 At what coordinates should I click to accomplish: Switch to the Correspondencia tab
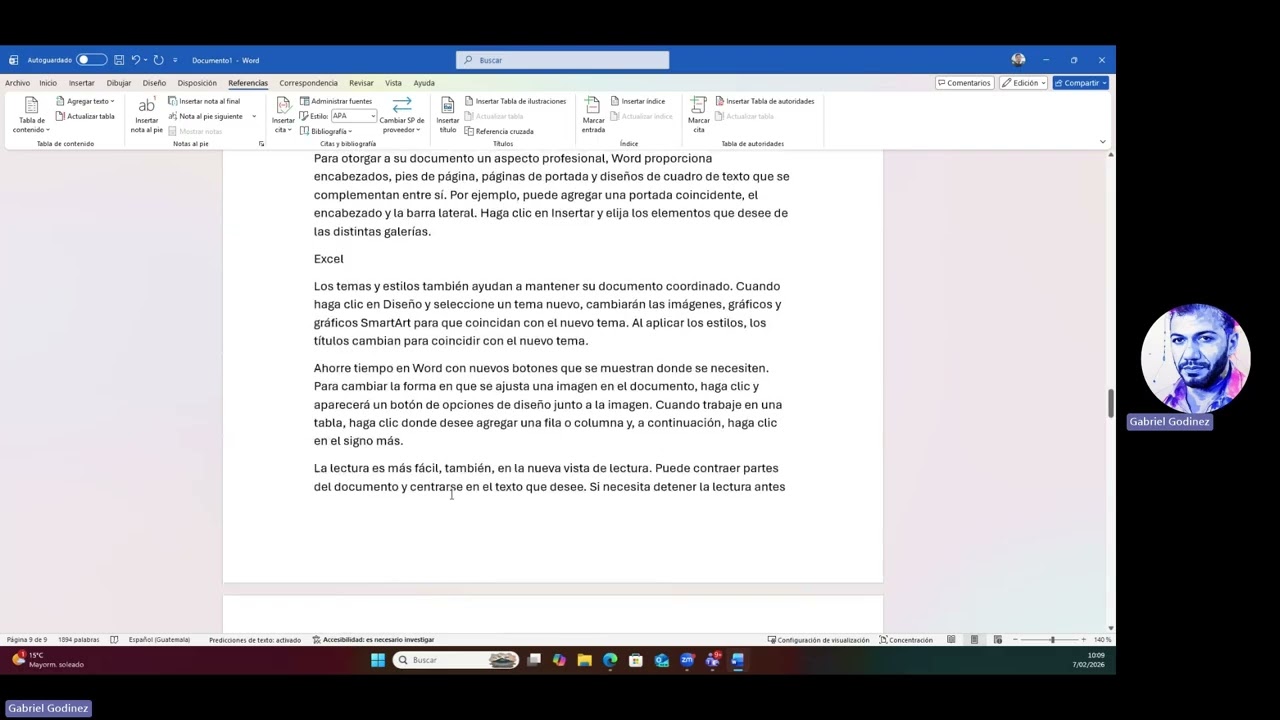pos(308,83)
